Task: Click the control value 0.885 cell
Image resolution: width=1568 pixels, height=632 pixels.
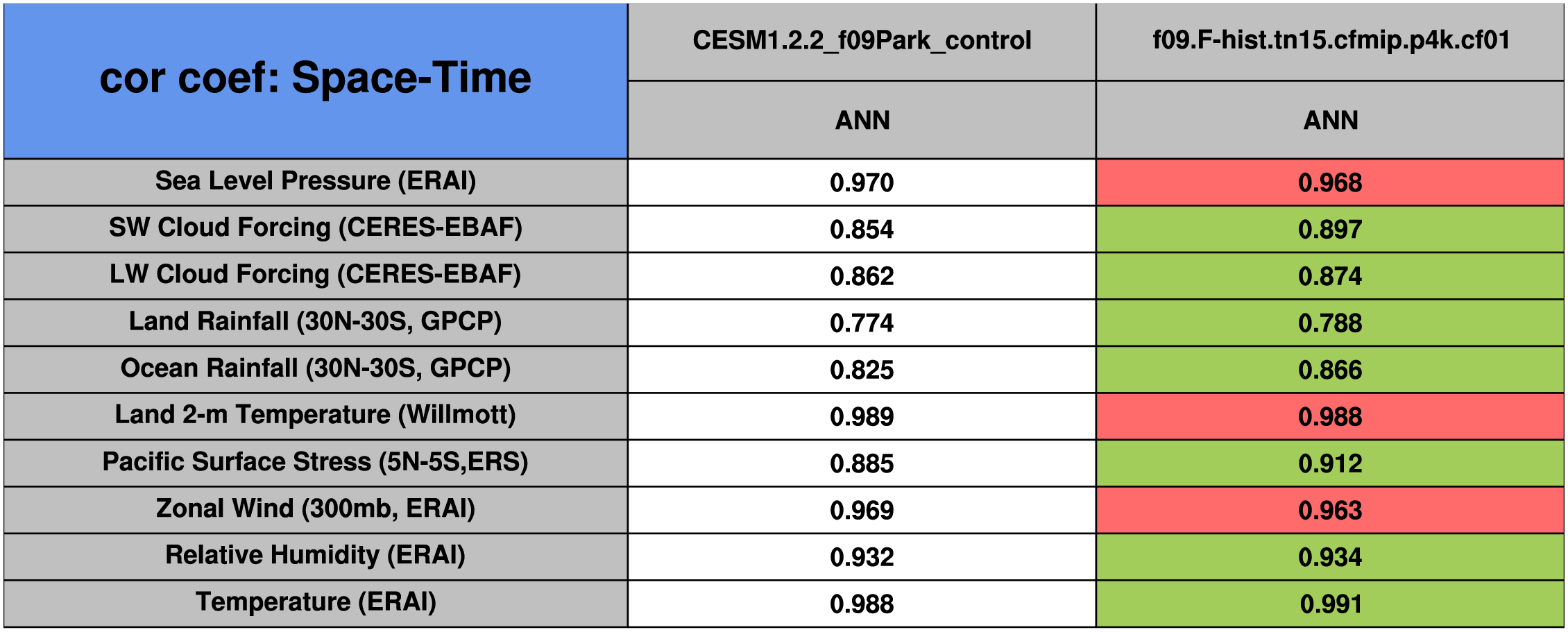Action: click(x=862, y=463)
